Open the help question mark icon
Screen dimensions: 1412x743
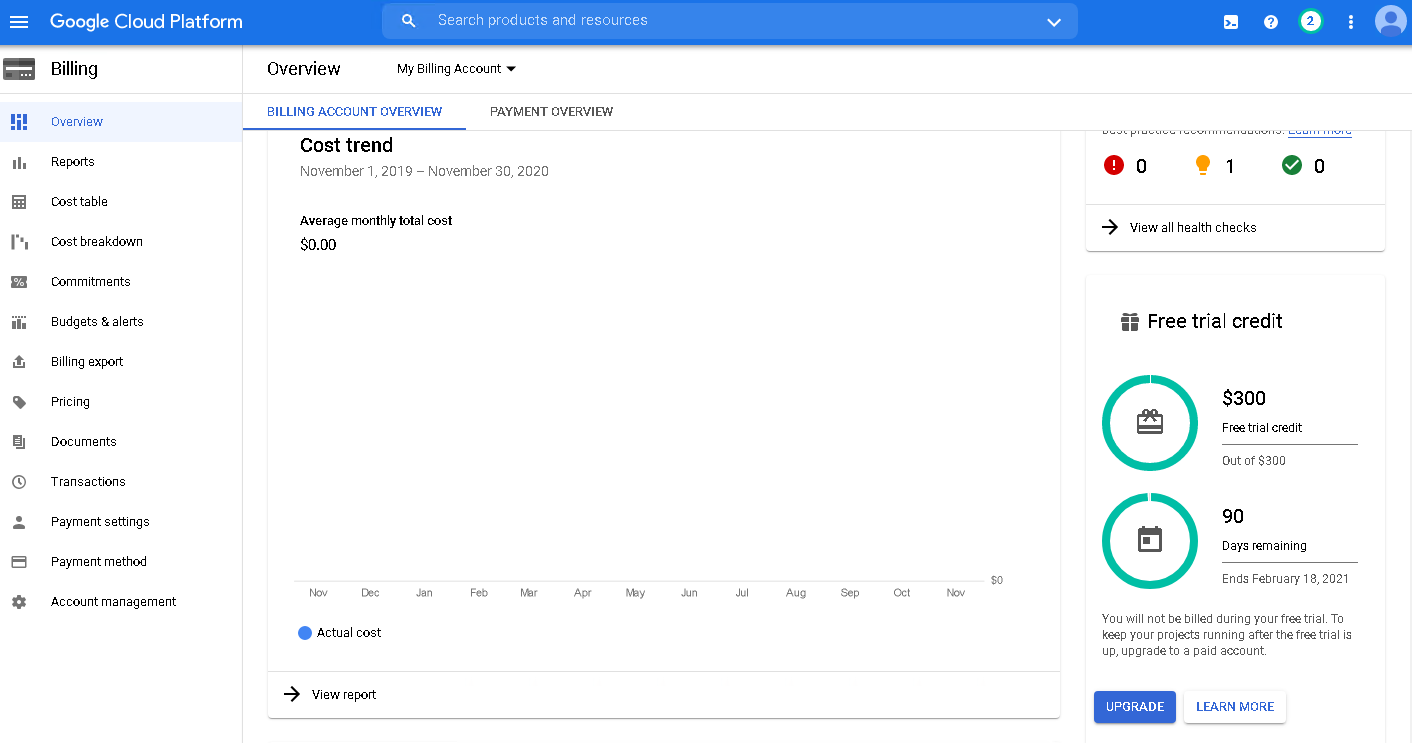(1271, 22)
